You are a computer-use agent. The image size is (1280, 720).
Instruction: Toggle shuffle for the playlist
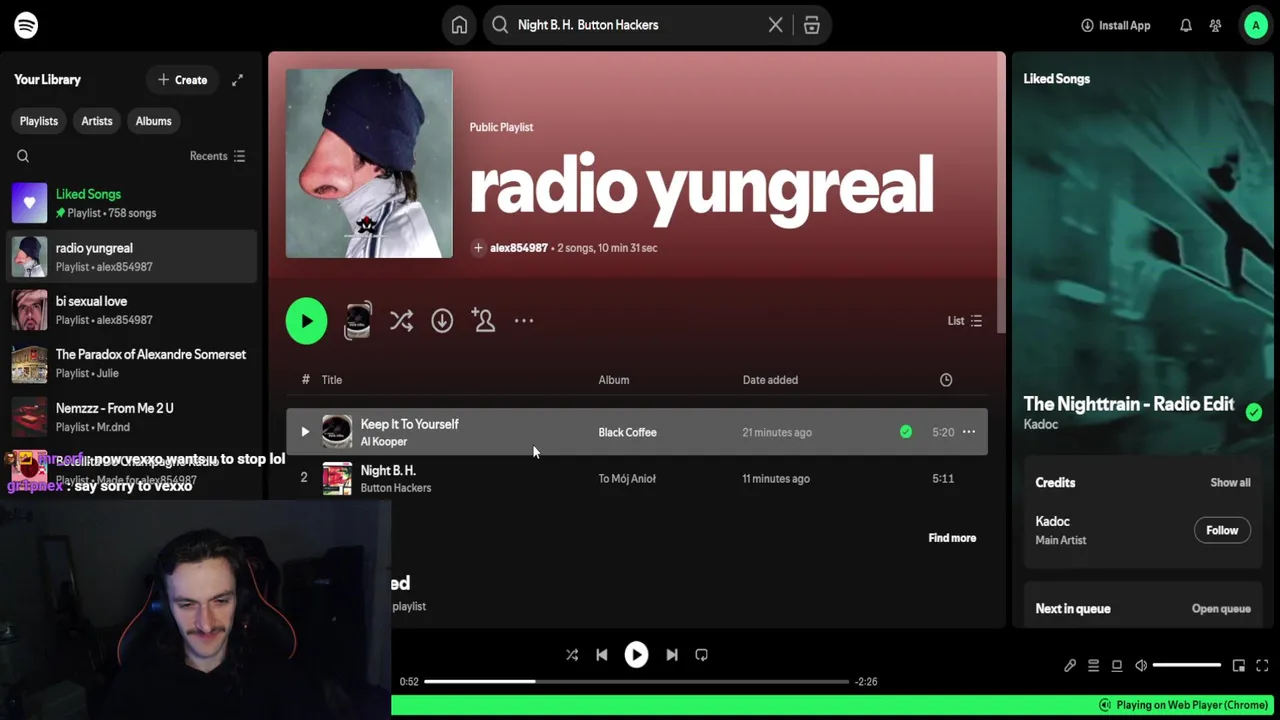[401, 321]
